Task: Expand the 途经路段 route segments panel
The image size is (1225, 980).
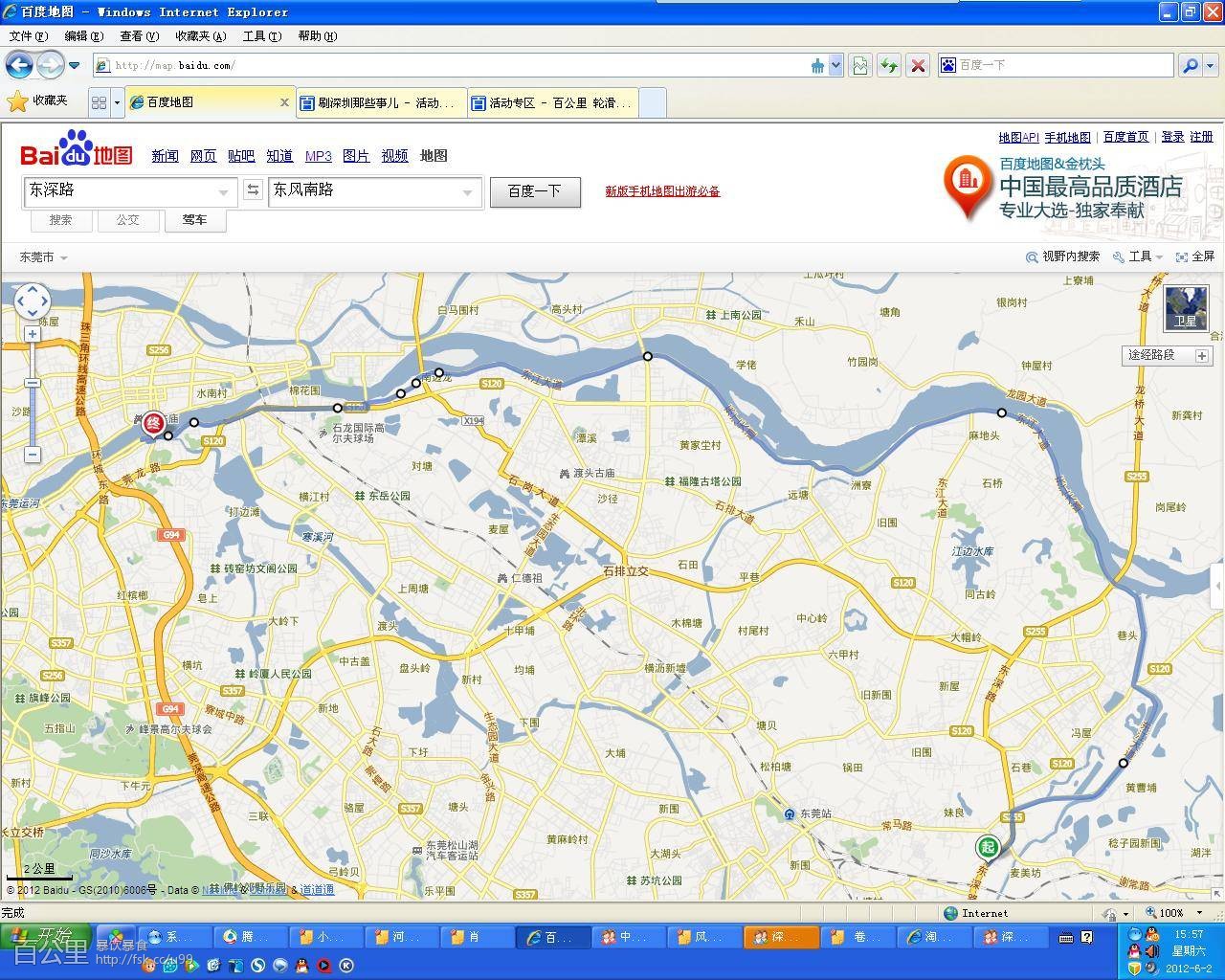Action: (1202, 355)
